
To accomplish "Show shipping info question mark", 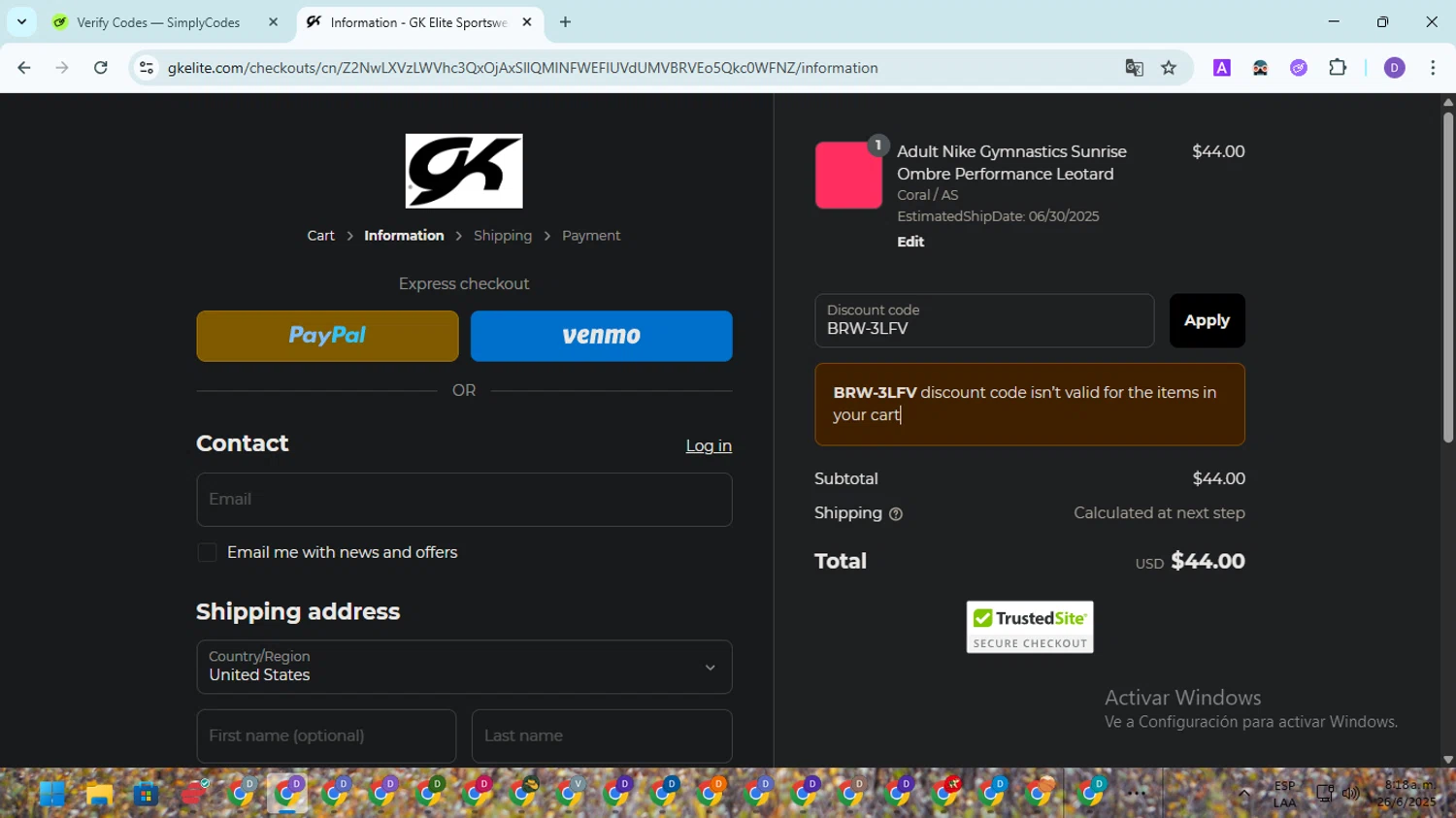I will (x=896, y=514).
